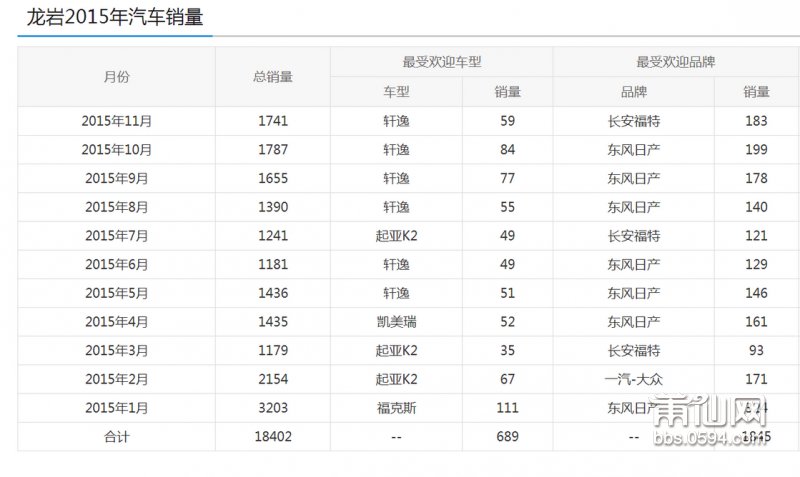Click total sales value 1181

pyautogui.click(x=273, y=264)
